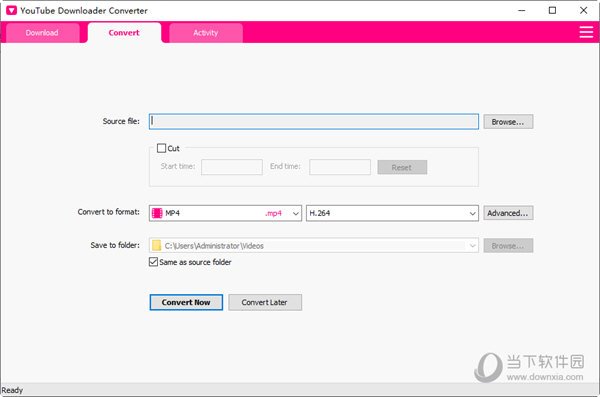Expand the MP4 format dropdown
600x397 pixels.
point(295,213)
